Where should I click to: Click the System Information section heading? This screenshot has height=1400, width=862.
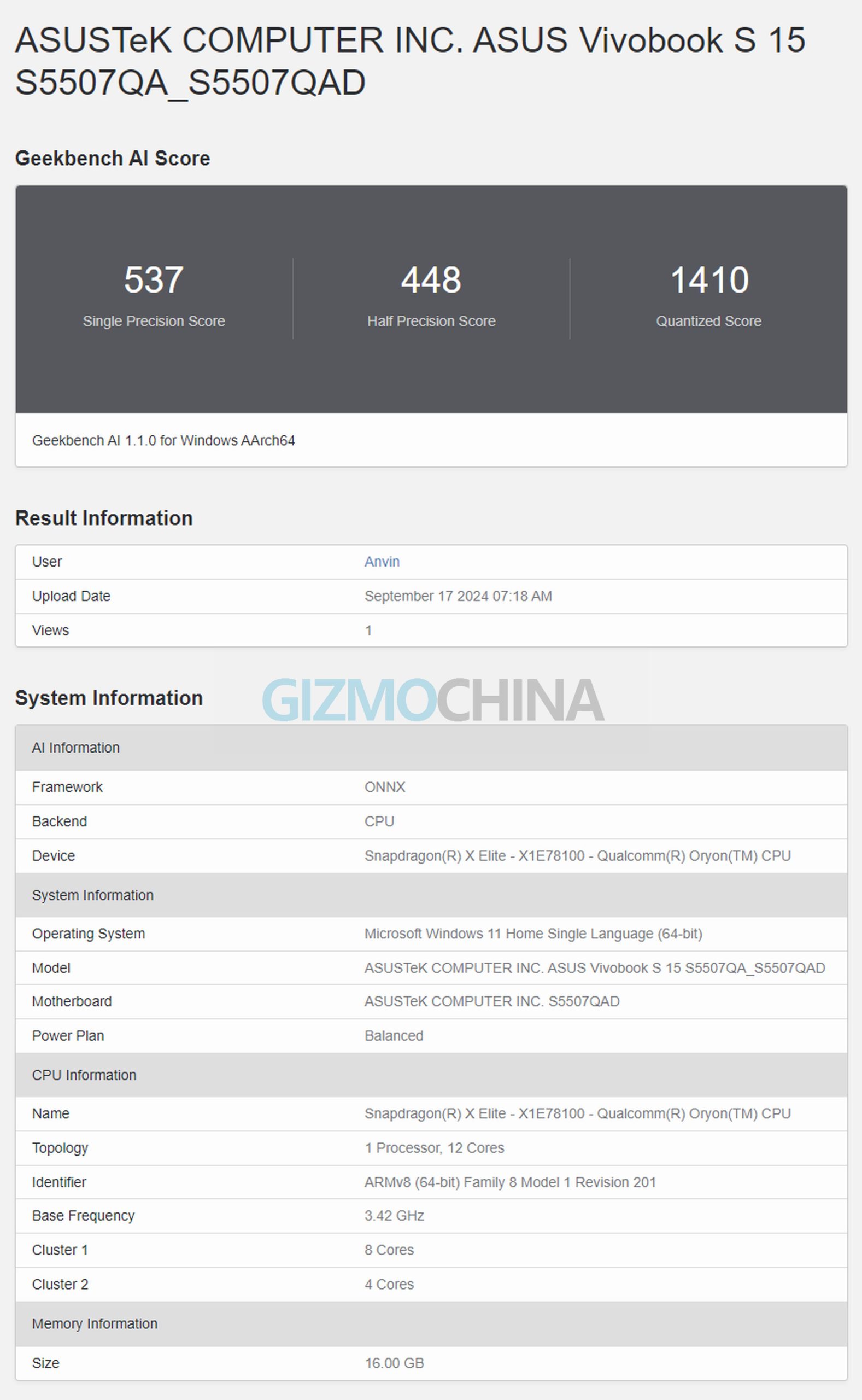point(109,698)
